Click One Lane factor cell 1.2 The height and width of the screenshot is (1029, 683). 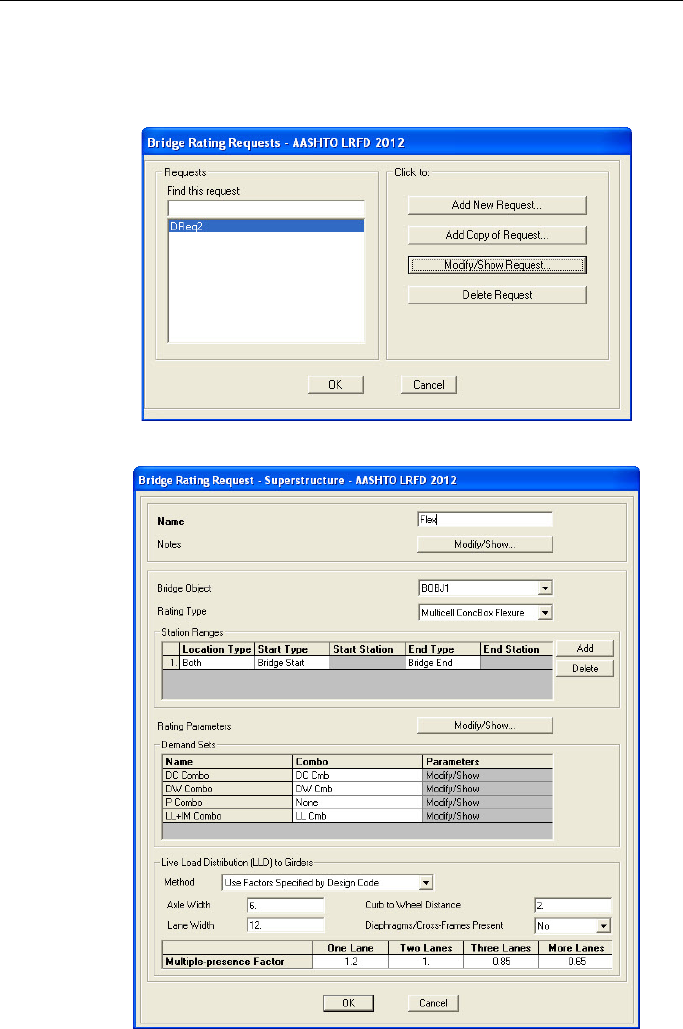(x=350, y=961)
